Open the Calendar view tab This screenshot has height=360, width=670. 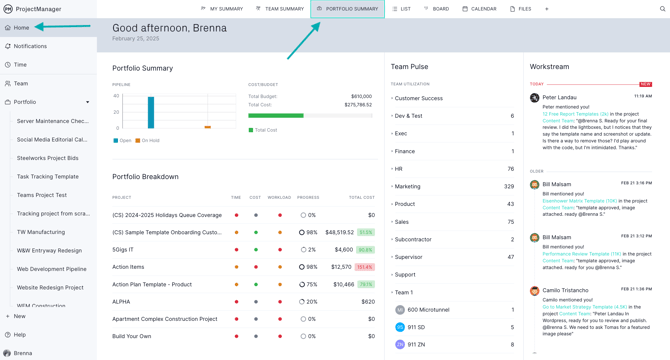(x=479, y=9)
